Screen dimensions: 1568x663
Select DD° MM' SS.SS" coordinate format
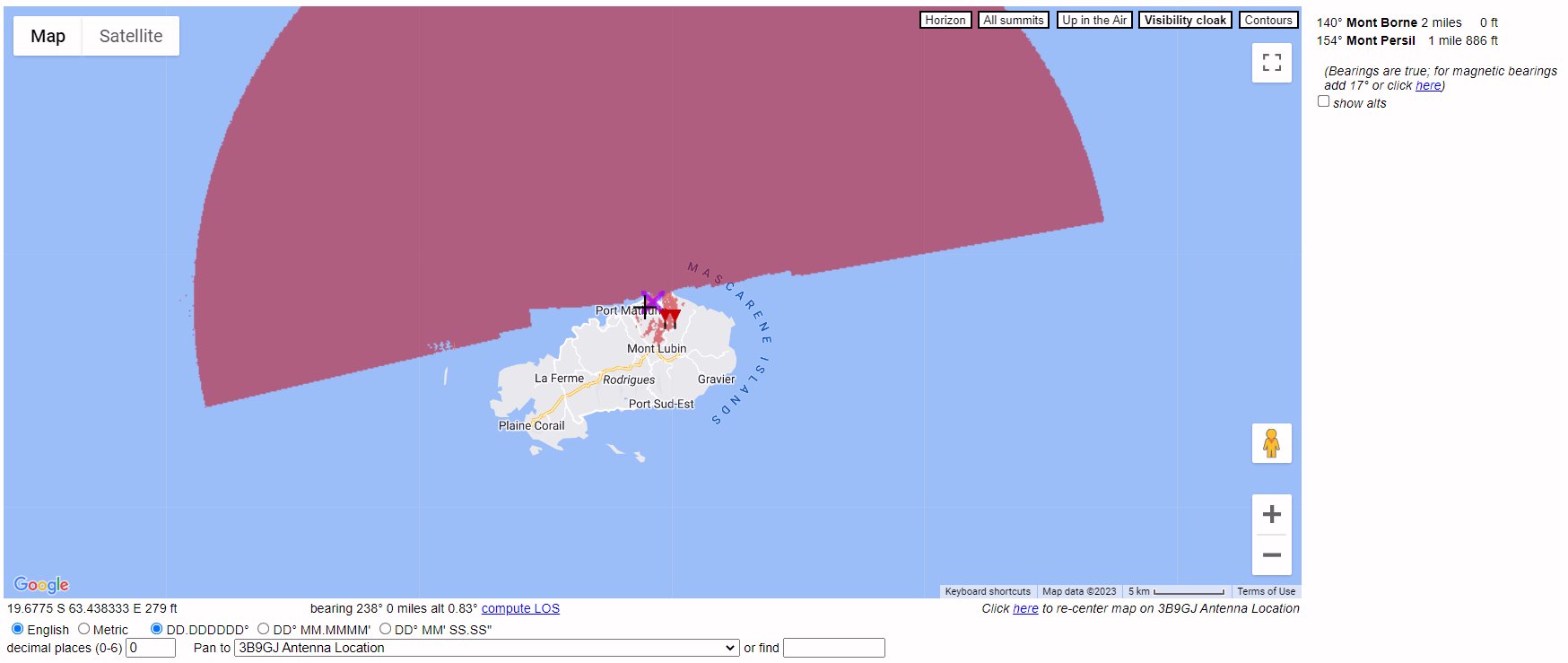(x=386, y=629)
